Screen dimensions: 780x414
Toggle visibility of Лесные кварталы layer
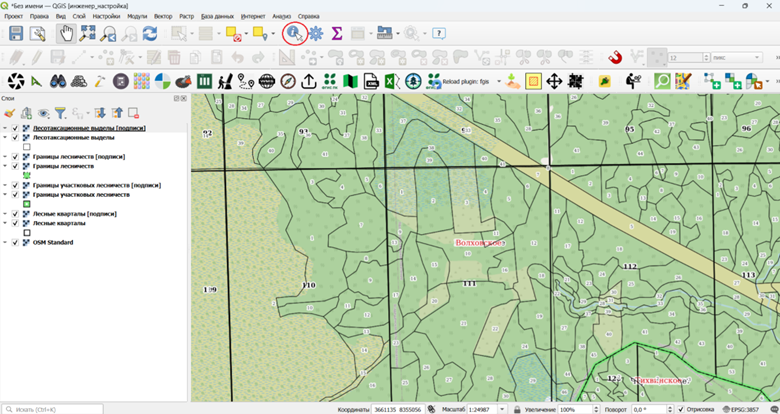pyautogui.click(x=15, y=223)
